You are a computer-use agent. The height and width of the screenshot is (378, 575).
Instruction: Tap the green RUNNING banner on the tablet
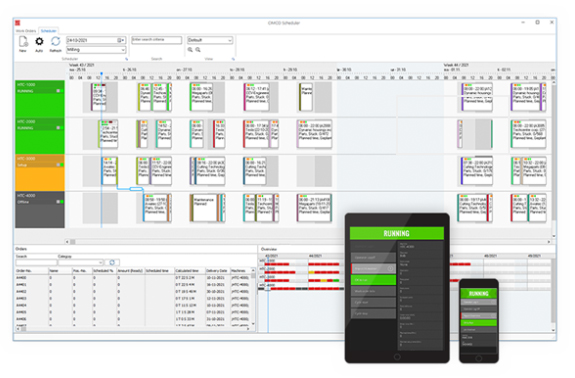pyautogui.click(x=397, y=234)
